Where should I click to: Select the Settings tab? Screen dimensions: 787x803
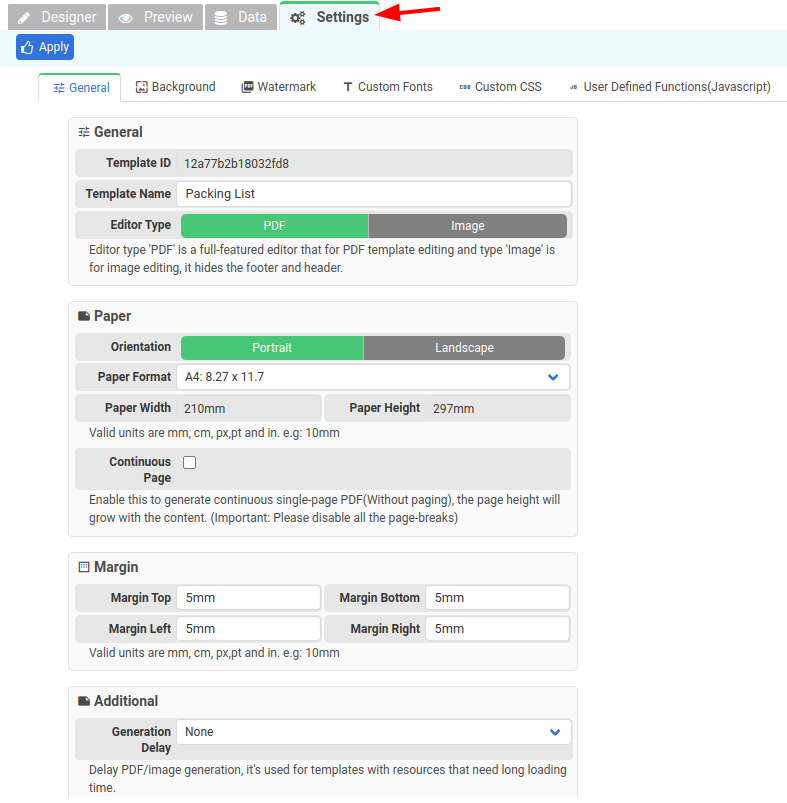(x=329, y=16)
